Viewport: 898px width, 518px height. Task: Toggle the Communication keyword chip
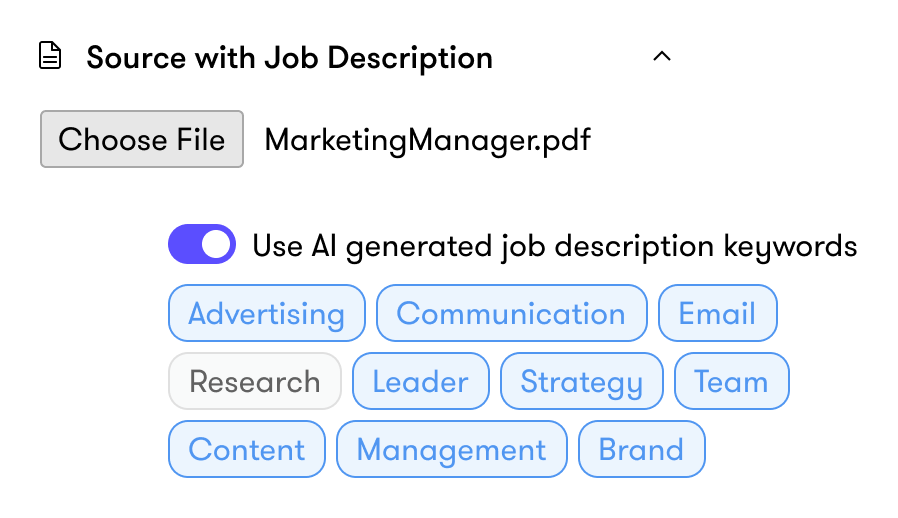(x=511, y=313)
